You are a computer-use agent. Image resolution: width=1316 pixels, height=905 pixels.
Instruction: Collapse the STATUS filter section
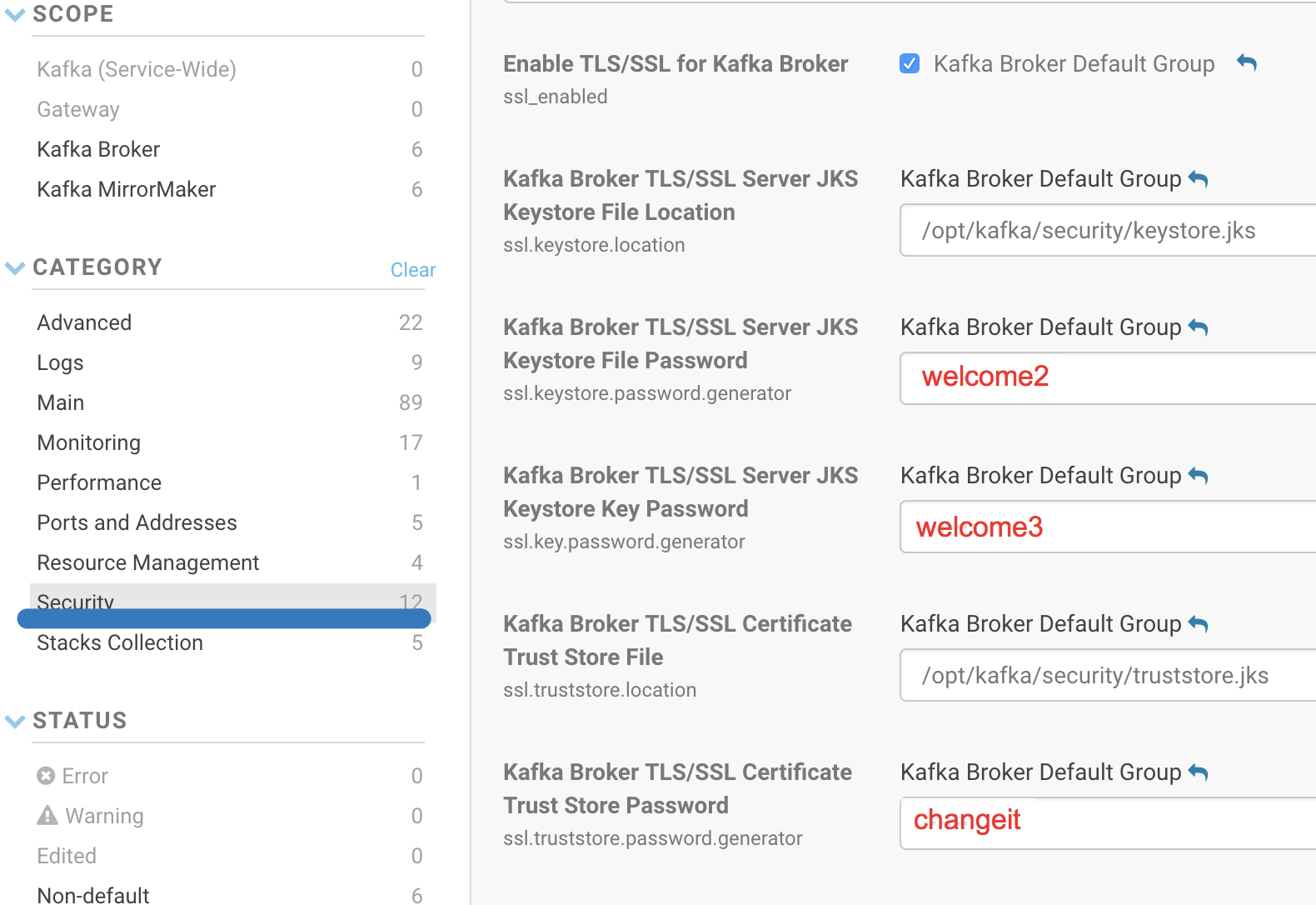(x=15, y=721)
